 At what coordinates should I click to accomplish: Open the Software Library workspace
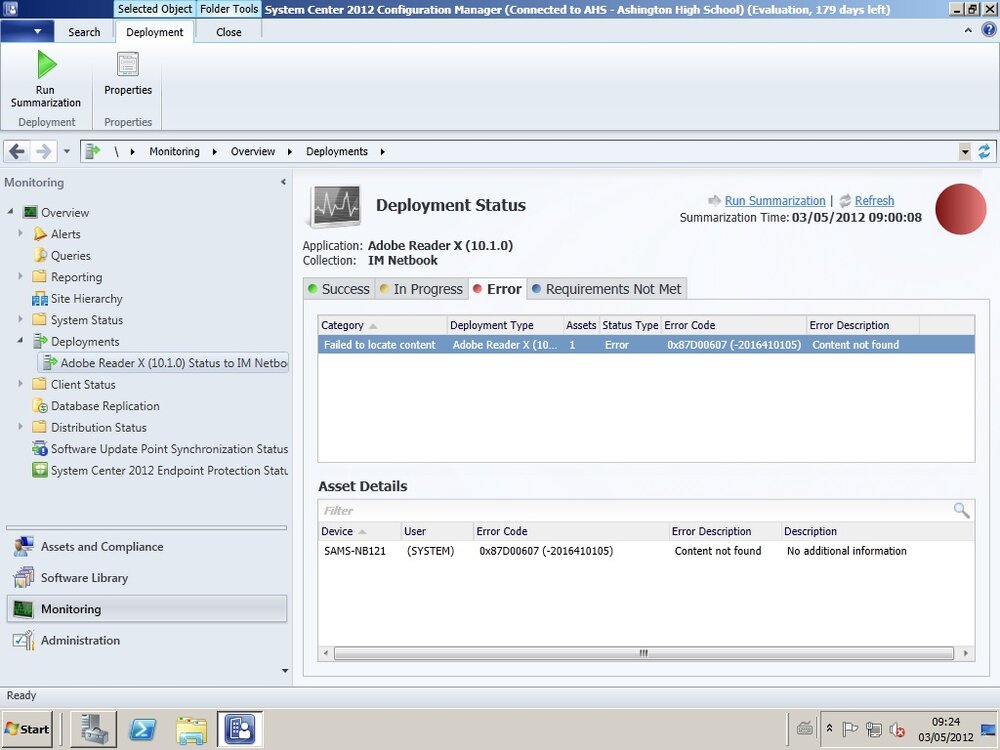tap(147, 578)
